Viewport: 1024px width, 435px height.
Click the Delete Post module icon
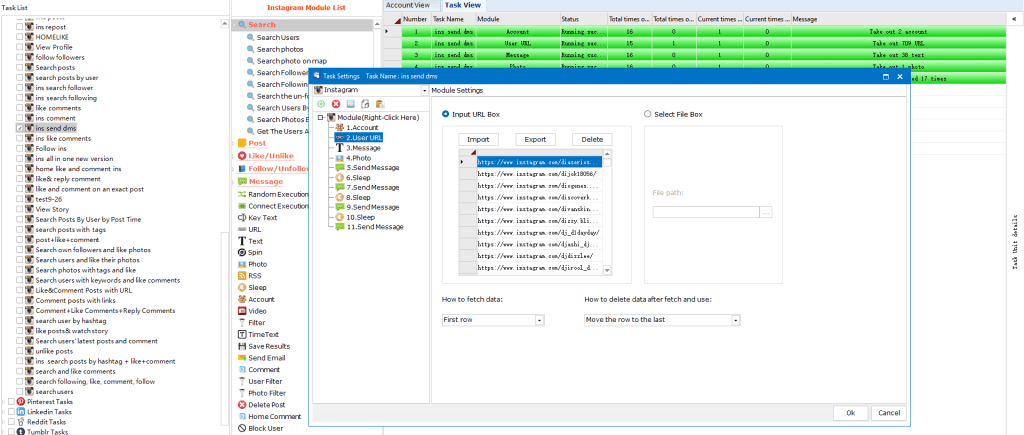click(x=241, y=404)
